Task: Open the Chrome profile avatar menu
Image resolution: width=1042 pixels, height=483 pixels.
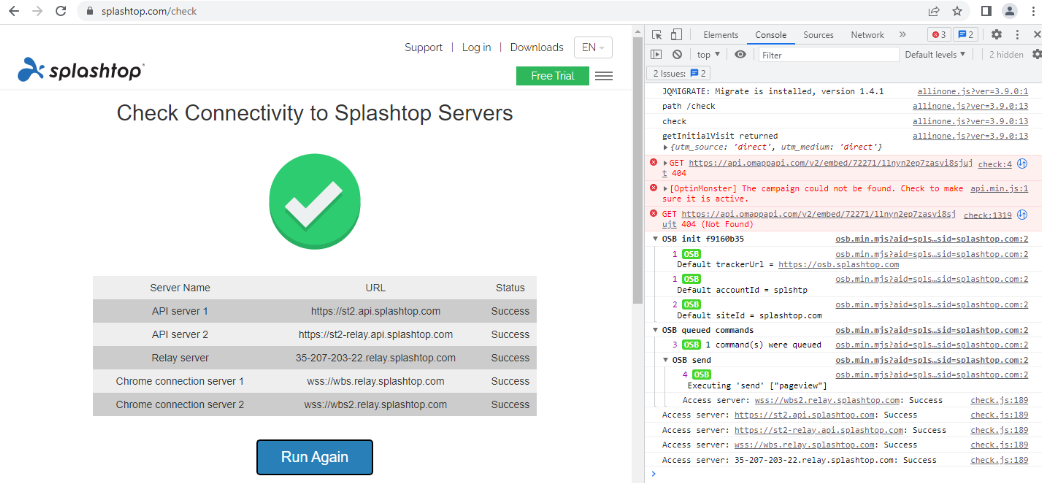Action: click(x=1009, y=11)
